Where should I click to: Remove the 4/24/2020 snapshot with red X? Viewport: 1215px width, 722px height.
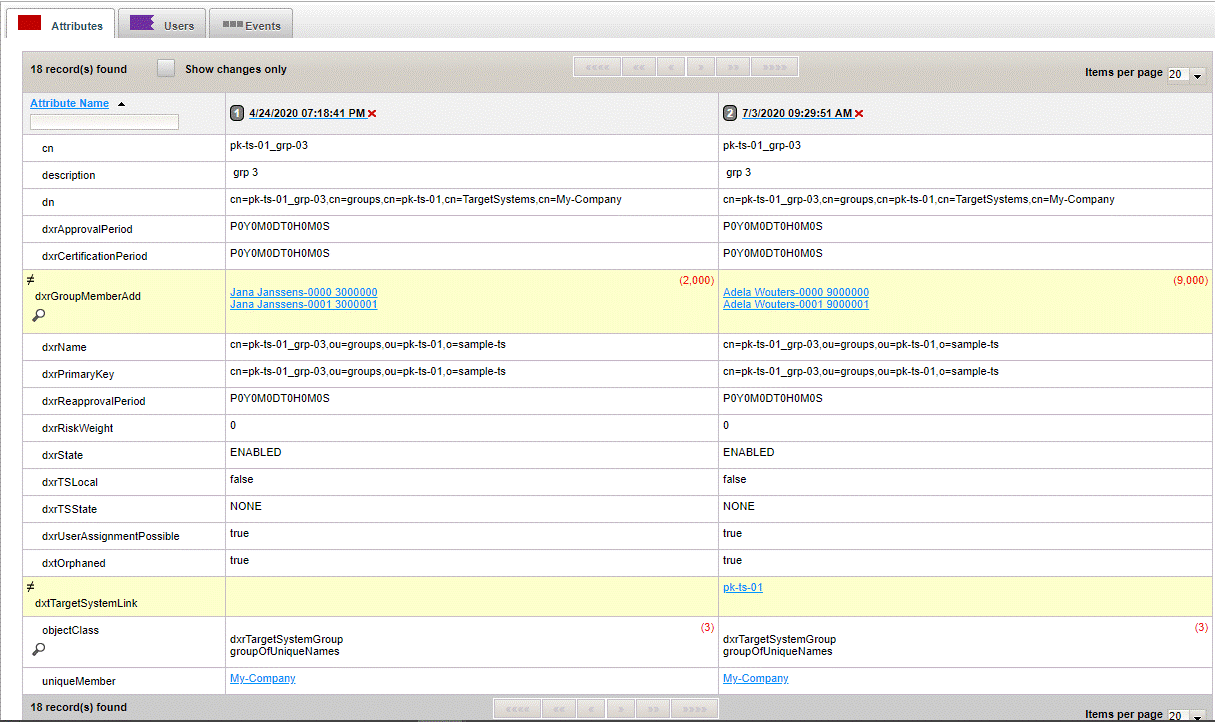tap(372, 114)
